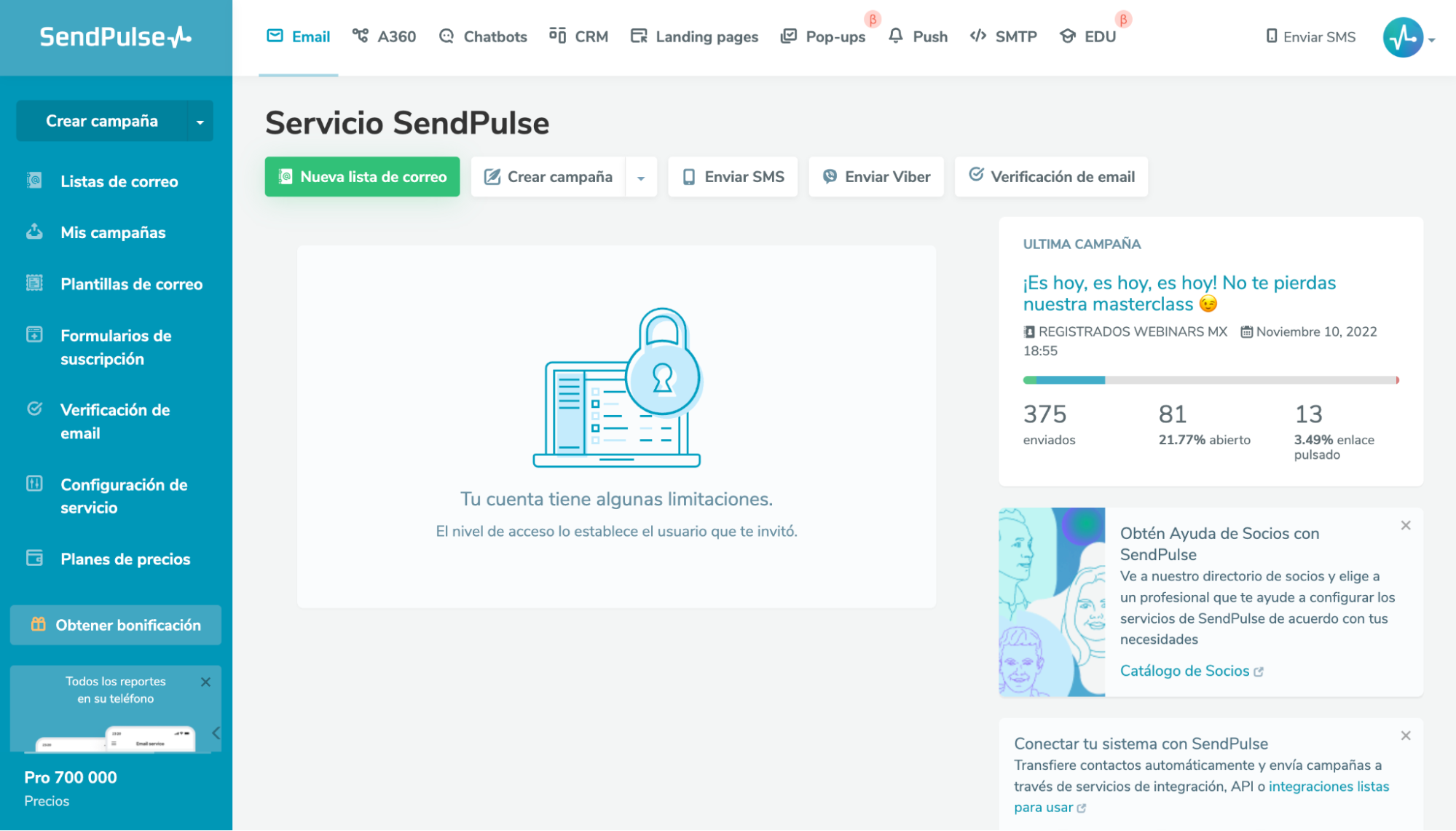This screenshot has width=1456, height=831.
Task: Click the Verificación de email toolbar button
Action: [1051, 177]
